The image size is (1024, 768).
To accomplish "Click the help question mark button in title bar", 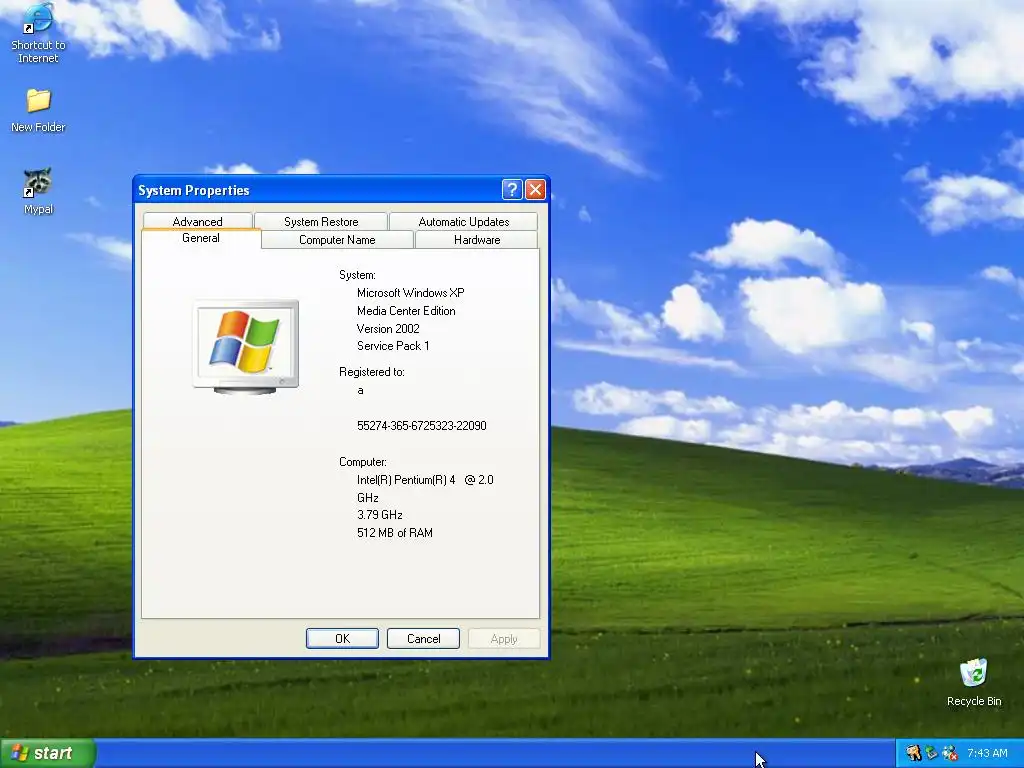I will 512,190.
